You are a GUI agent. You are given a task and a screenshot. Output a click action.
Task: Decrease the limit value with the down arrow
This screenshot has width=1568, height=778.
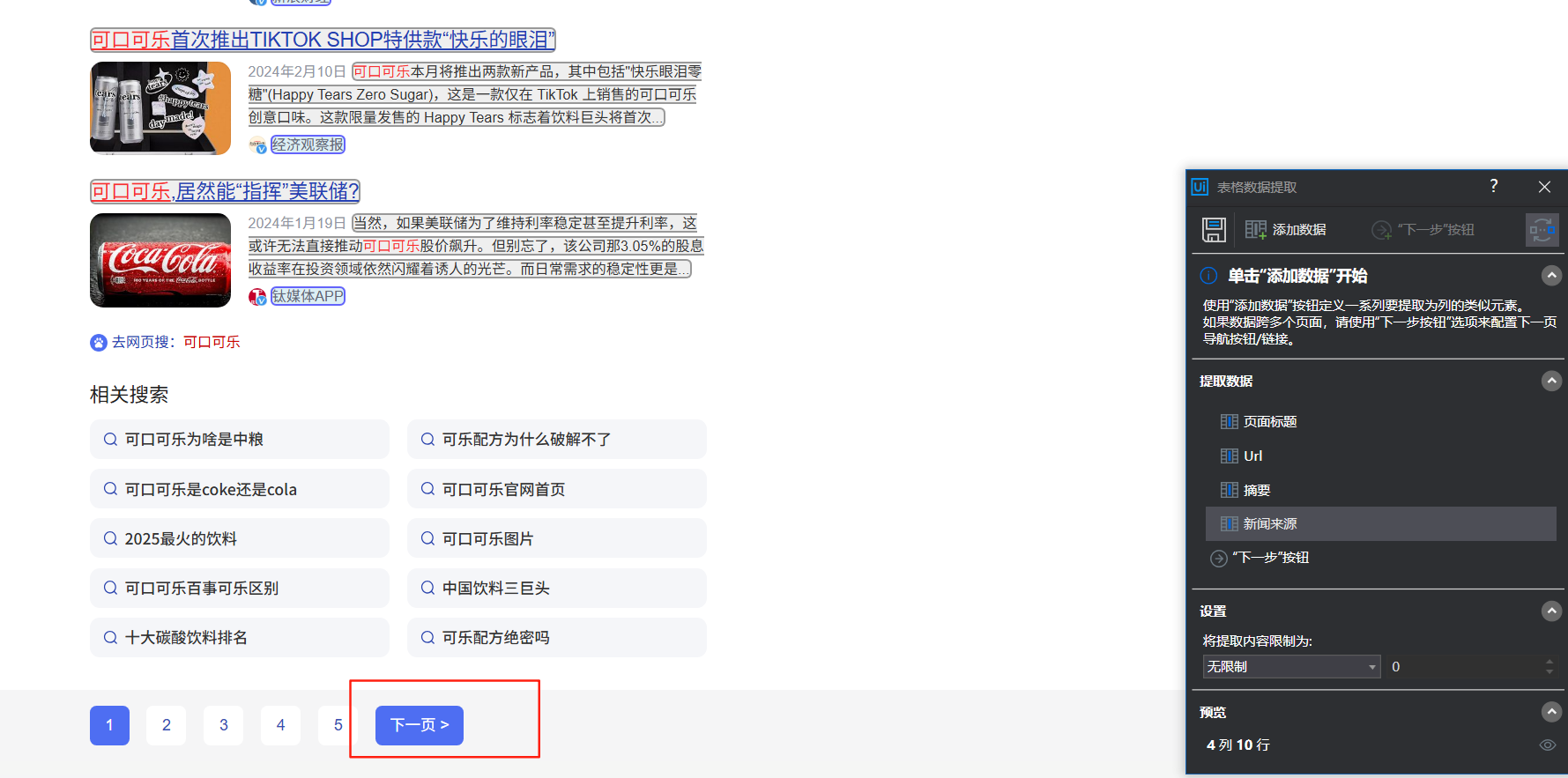click(1549, 673)
